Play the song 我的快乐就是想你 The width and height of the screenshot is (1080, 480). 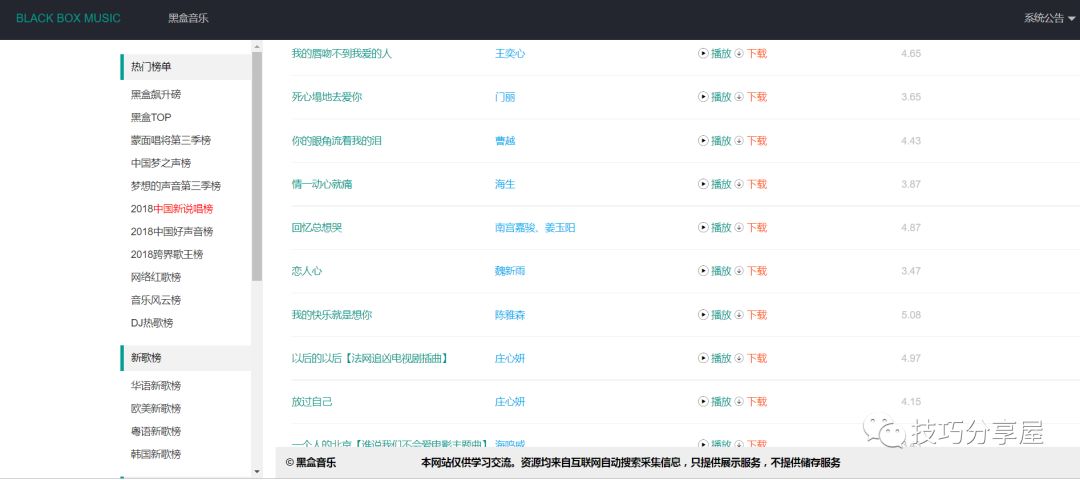click(x=715, y=315)
